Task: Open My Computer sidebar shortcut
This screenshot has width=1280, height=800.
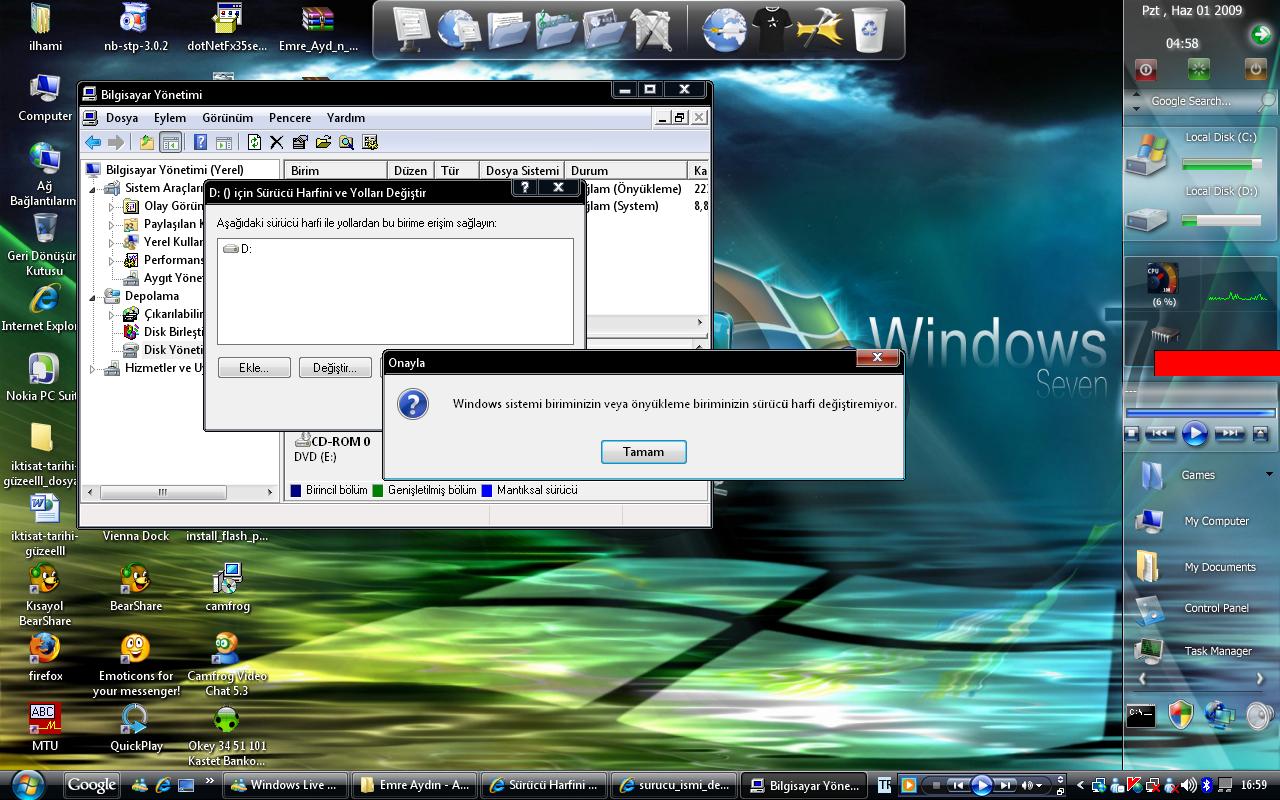Action: coord(1192,521)
